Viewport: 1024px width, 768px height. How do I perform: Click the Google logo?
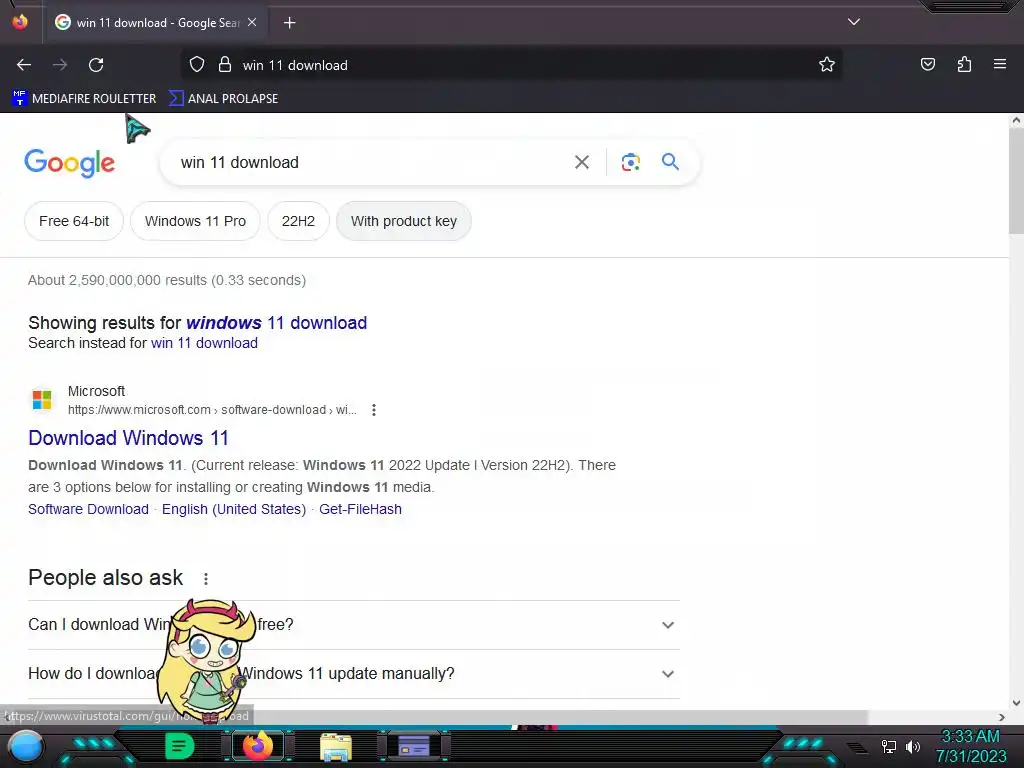point(69,163)
